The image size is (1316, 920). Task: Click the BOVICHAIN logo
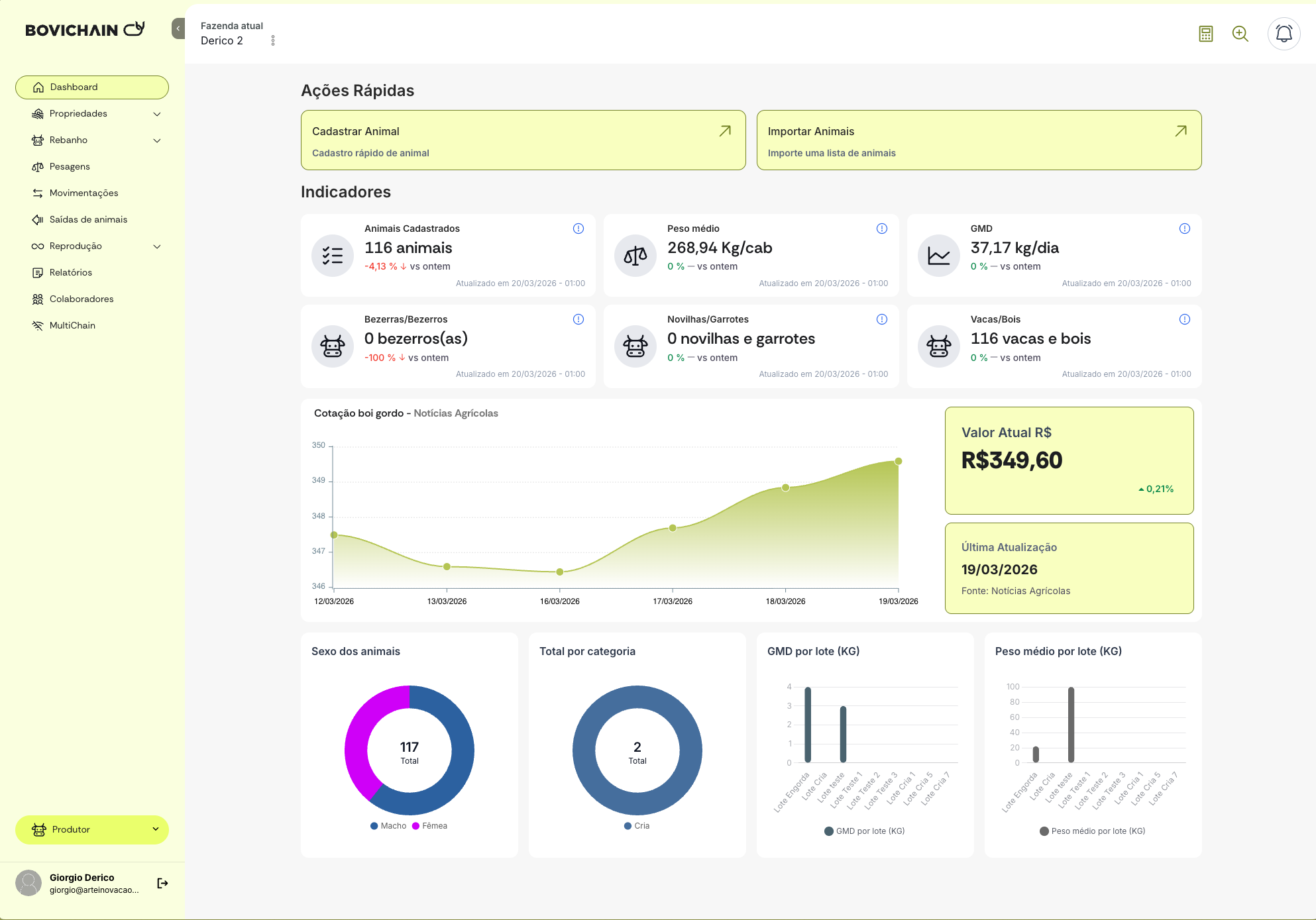[x=84, y=29]
